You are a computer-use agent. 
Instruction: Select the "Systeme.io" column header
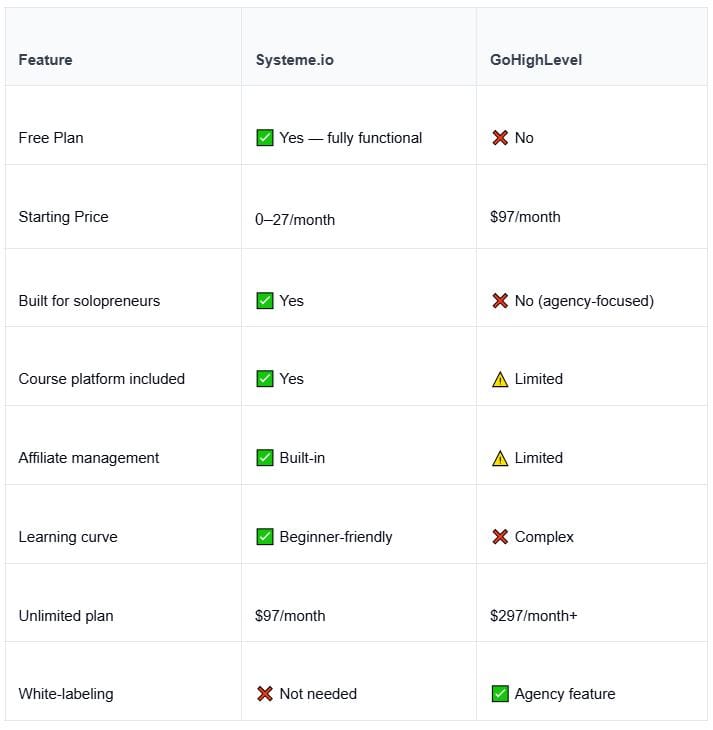click(x=295, y=60)
